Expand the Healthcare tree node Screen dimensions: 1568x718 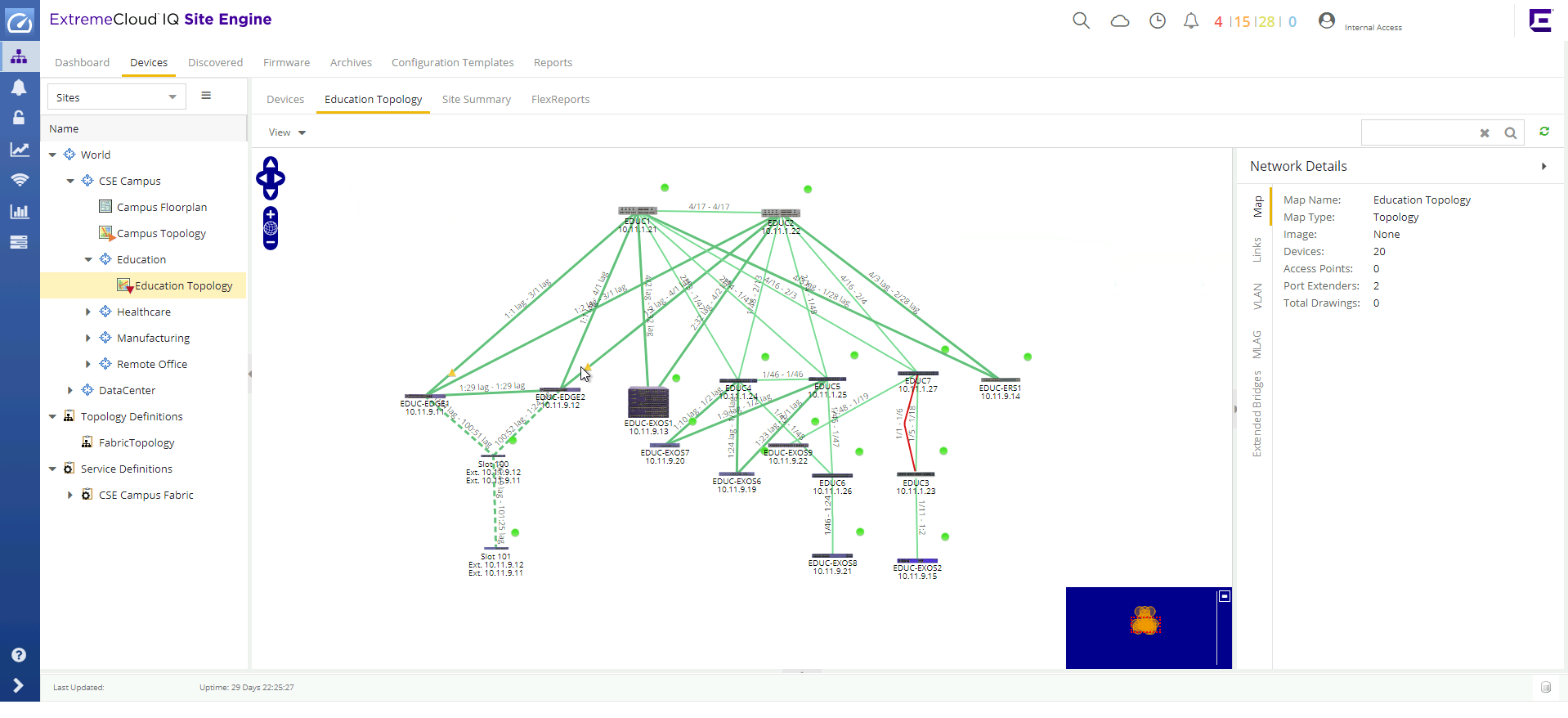(88, 312)
